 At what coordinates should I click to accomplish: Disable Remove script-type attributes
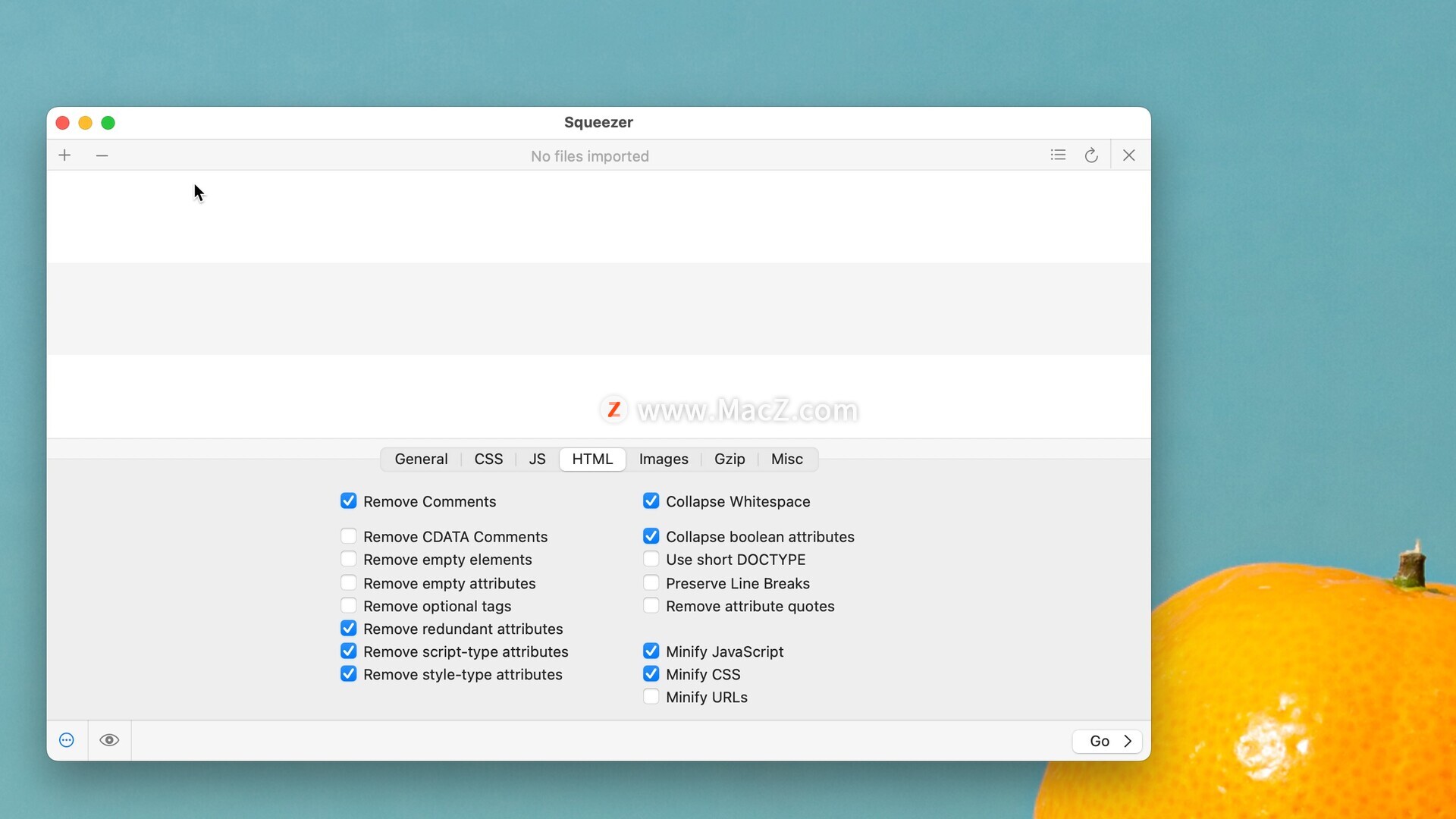point(348,651)
